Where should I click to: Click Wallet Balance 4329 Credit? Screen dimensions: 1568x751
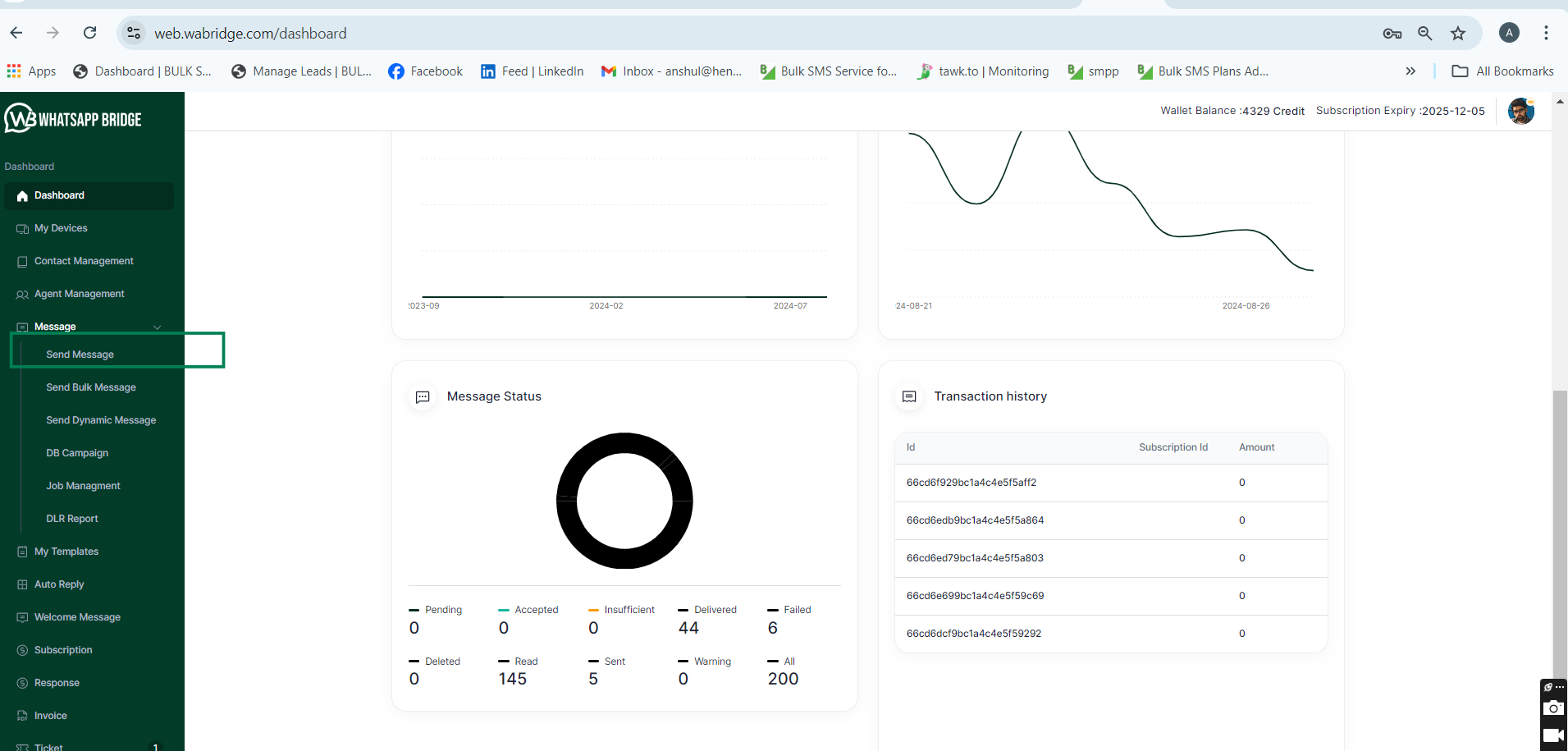[x=1232, y=111]
